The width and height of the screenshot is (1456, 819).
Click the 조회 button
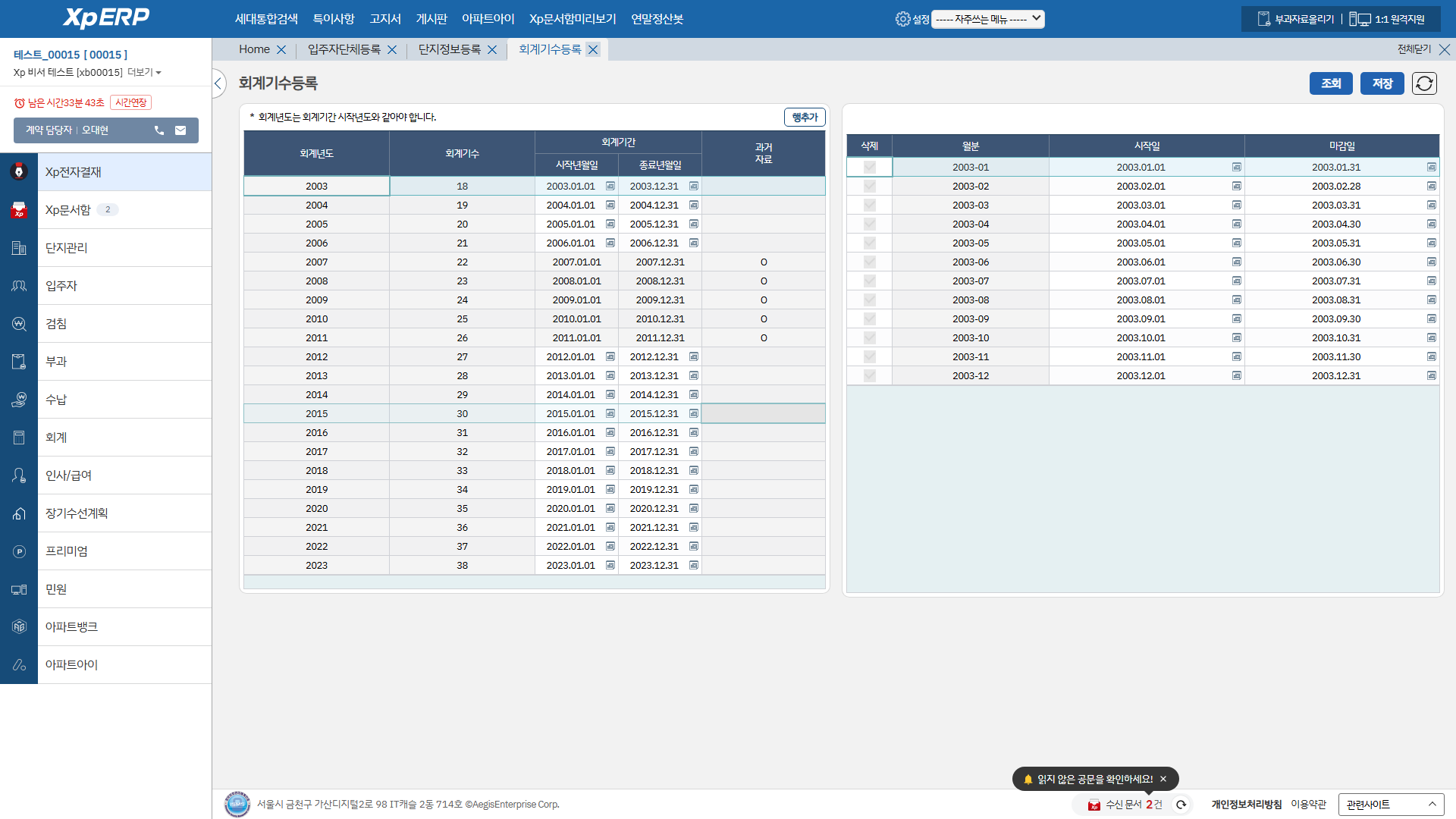(x=1330, y=83)
